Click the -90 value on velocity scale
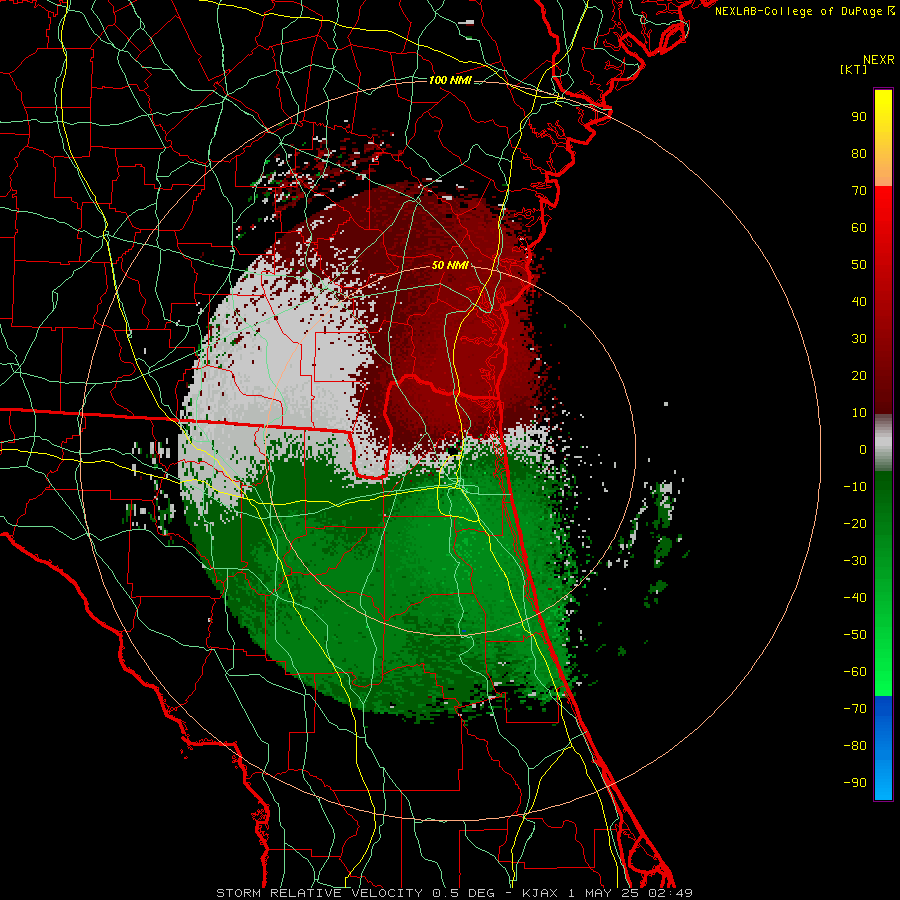900x900 pixels. (x=855, y=783)
